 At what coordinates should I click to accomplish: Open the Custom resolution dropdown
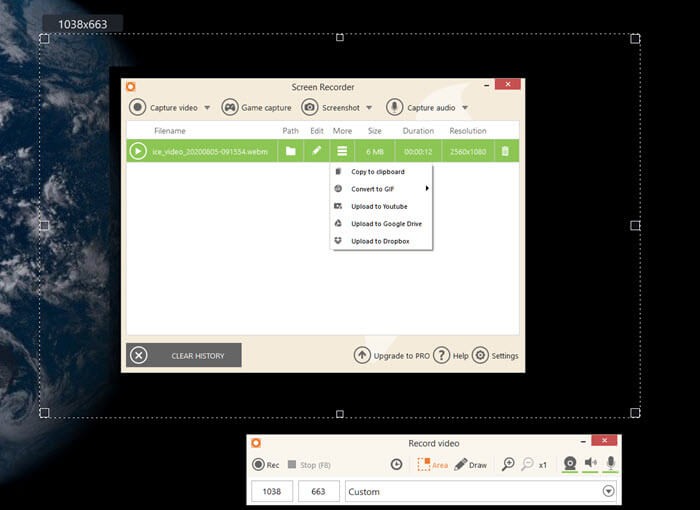[x=608, y=491]
